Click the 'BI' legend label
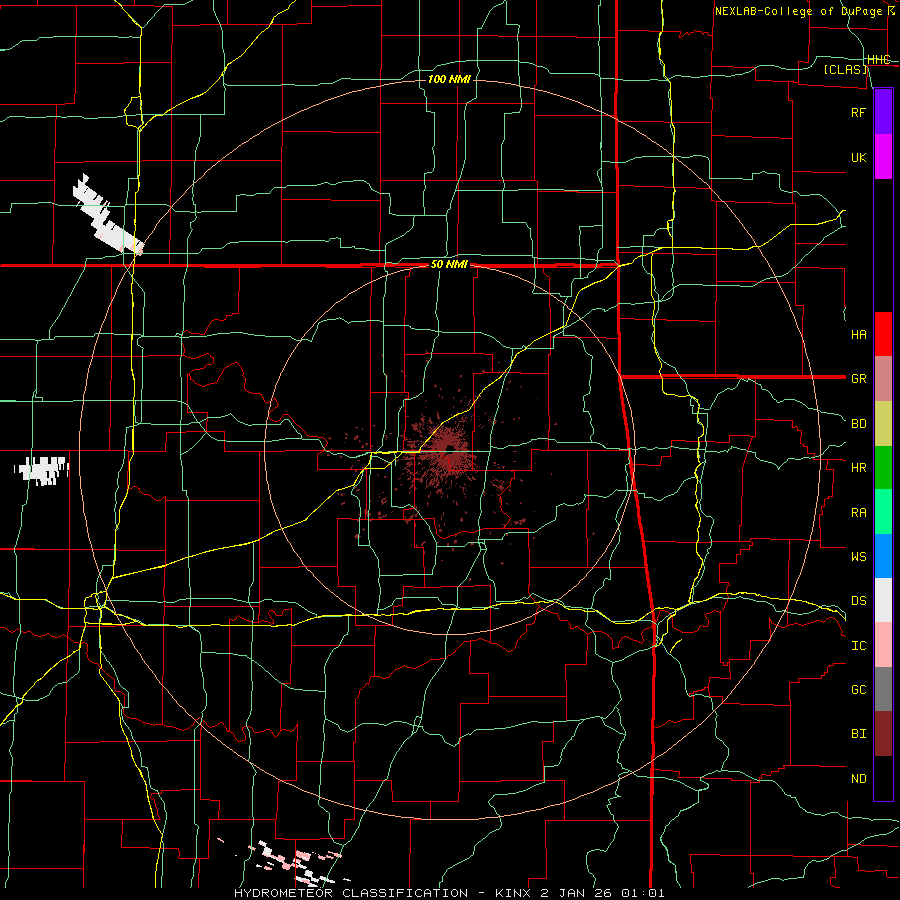This screenshot has width=900, height=900. point(858,734)
